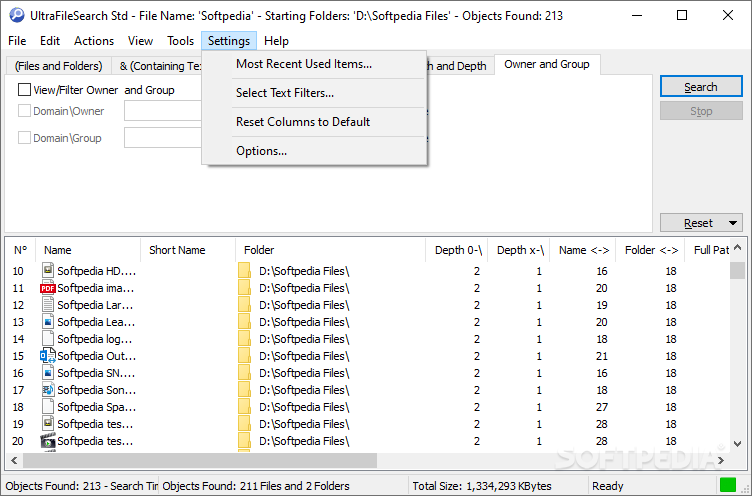The image size is (752, 496).
Task: Sort by the Short Name column header
Action: tap(188, 250)
